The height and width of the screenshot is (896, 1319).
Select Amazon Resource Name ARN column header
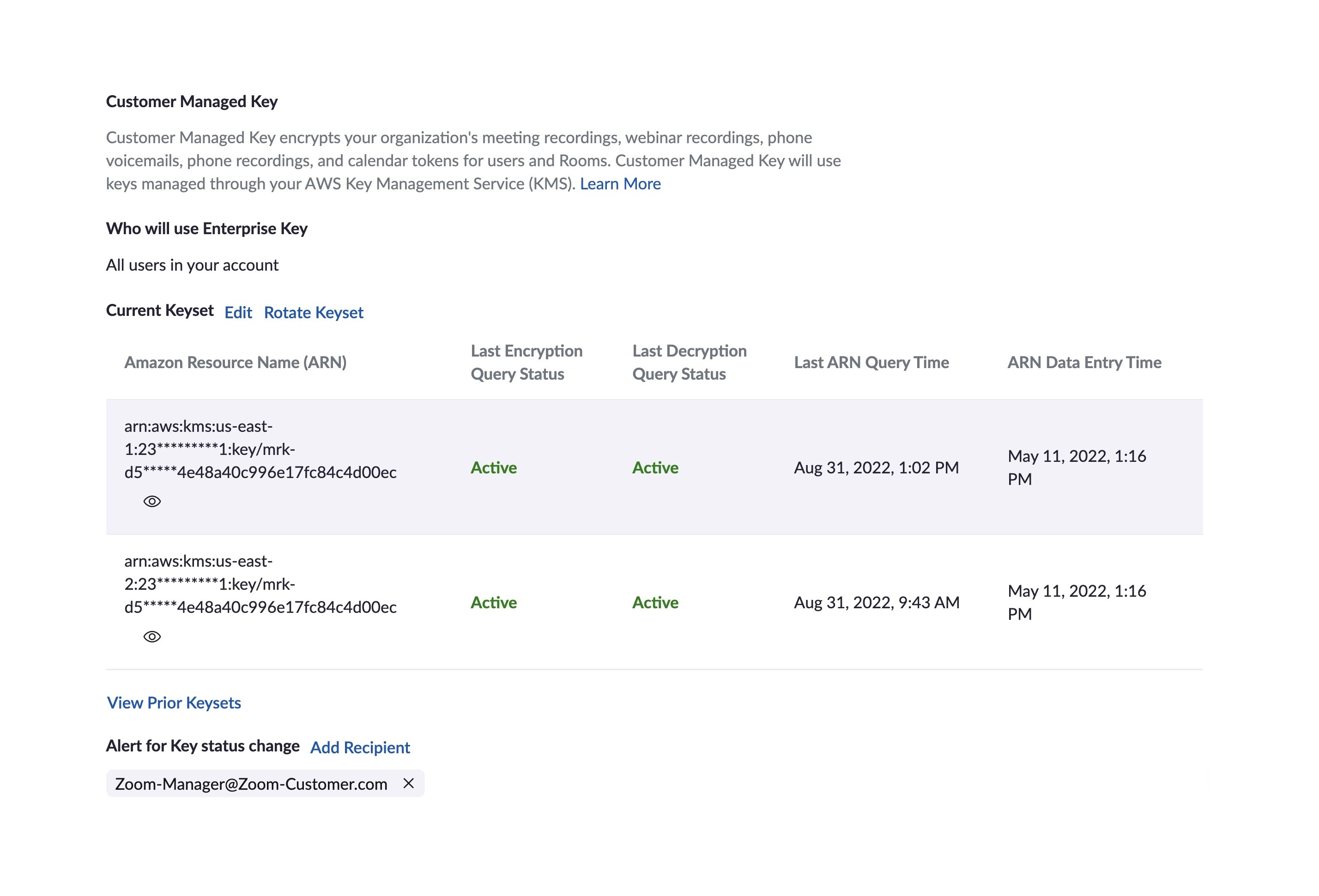point(235,362)
